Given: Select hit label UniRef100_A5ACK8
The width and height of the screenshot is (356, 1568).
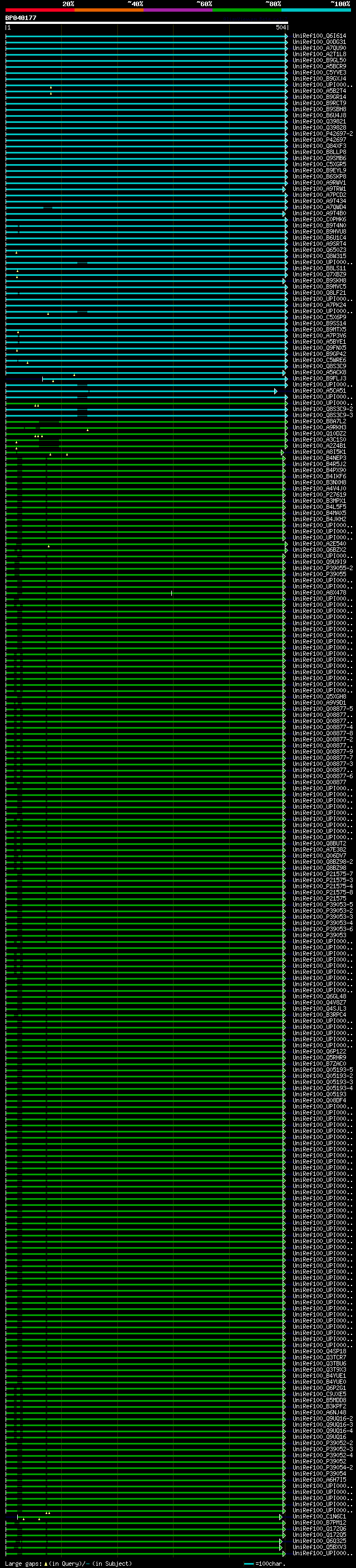Looking at the screenshot, I should 319,373.
